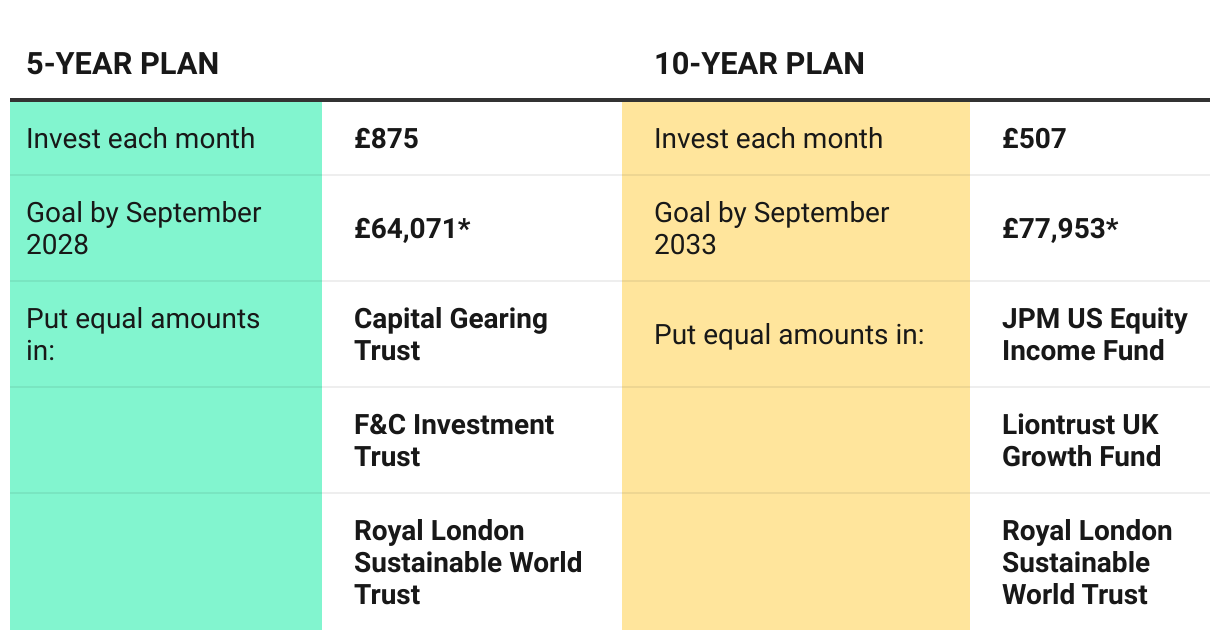Select Liontrust UK Growth Fund

coord(1081,441)
